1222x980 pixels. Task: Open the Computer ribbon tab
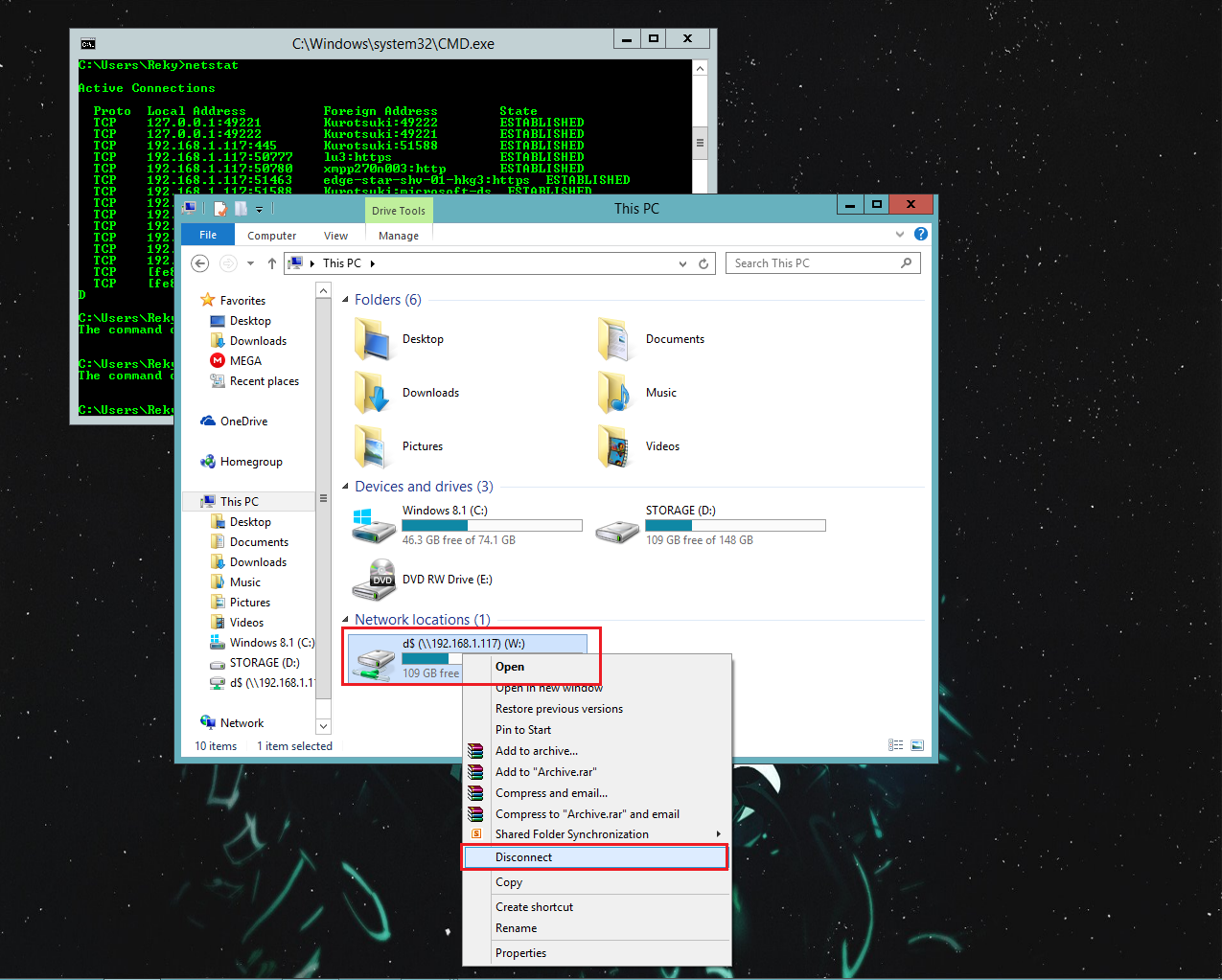point(272,236)
